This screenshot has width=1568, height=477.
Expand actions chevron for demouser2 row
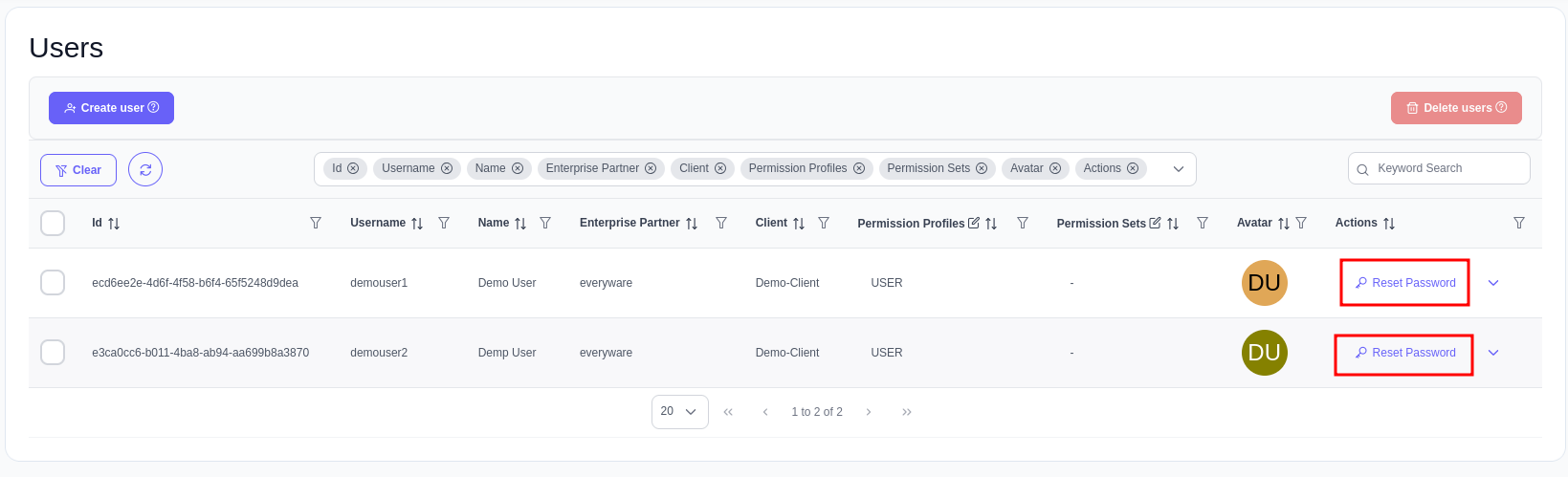1493,353
